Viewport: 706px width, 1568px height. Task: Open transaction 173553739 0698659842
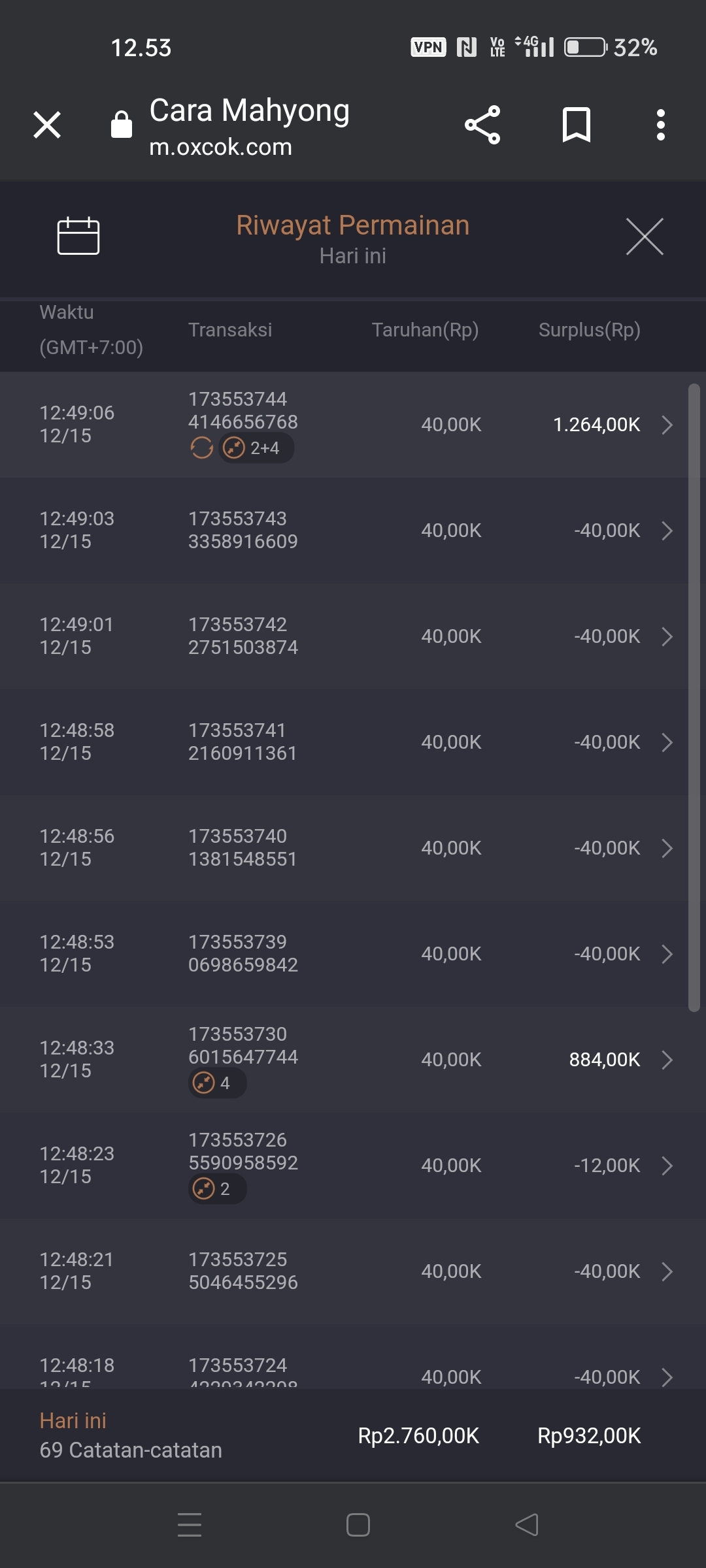(x=243, y=953)
